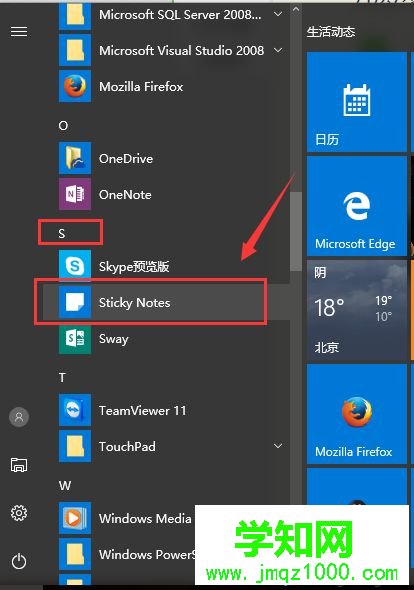Click the Power button icon
414x590 pixels.
pos(19,561)
